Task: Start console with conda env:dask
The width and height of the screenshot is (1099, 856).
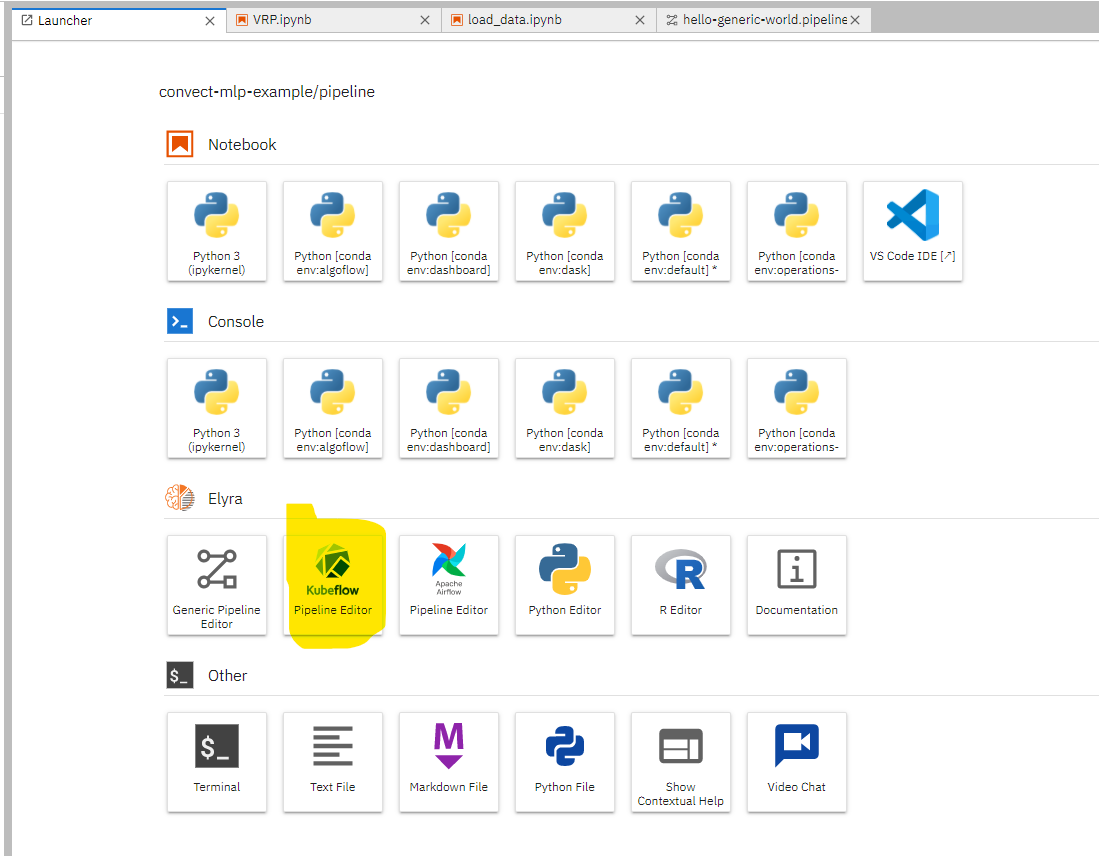Action: tap(565, 408)
